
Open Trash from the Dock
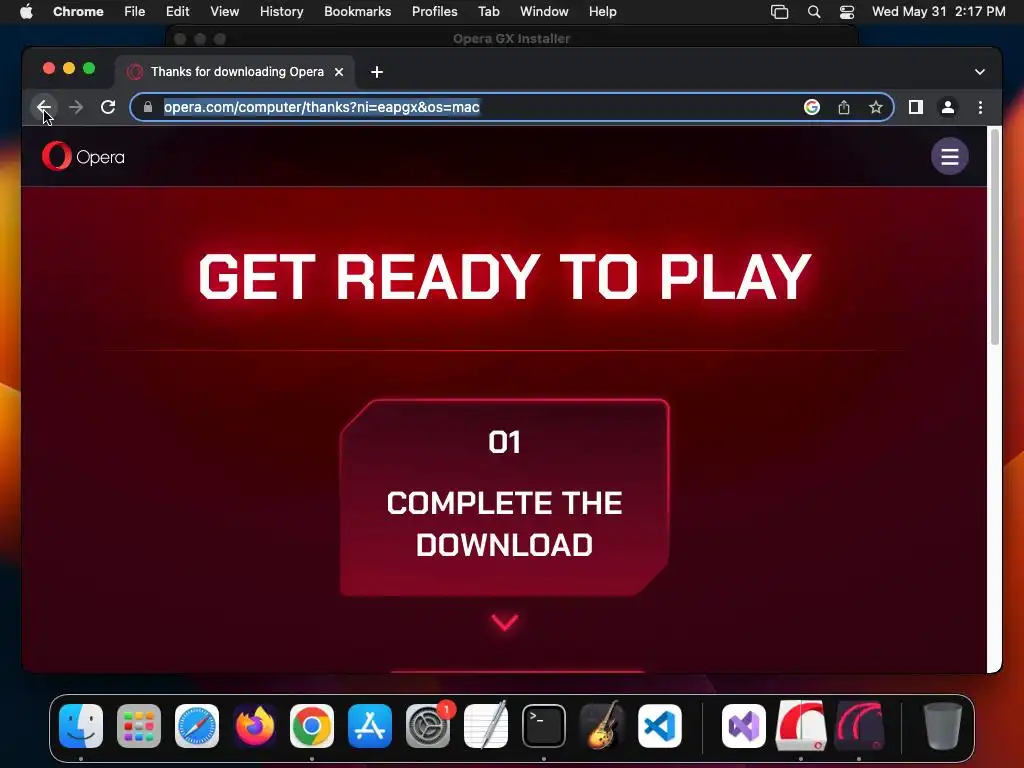click(943, 726)
